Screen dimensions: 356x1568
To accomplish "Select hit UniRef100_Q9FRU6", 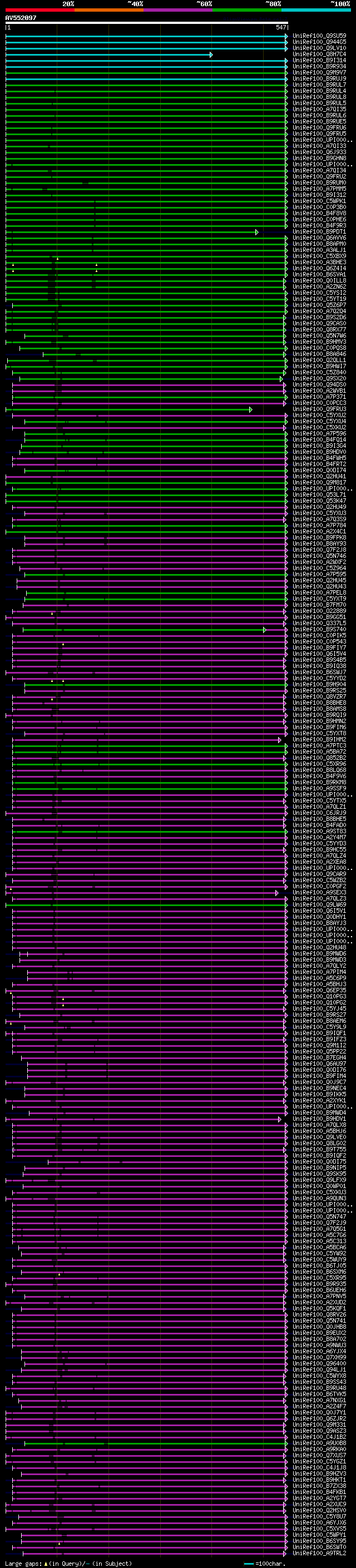I will tap(319, 128).
